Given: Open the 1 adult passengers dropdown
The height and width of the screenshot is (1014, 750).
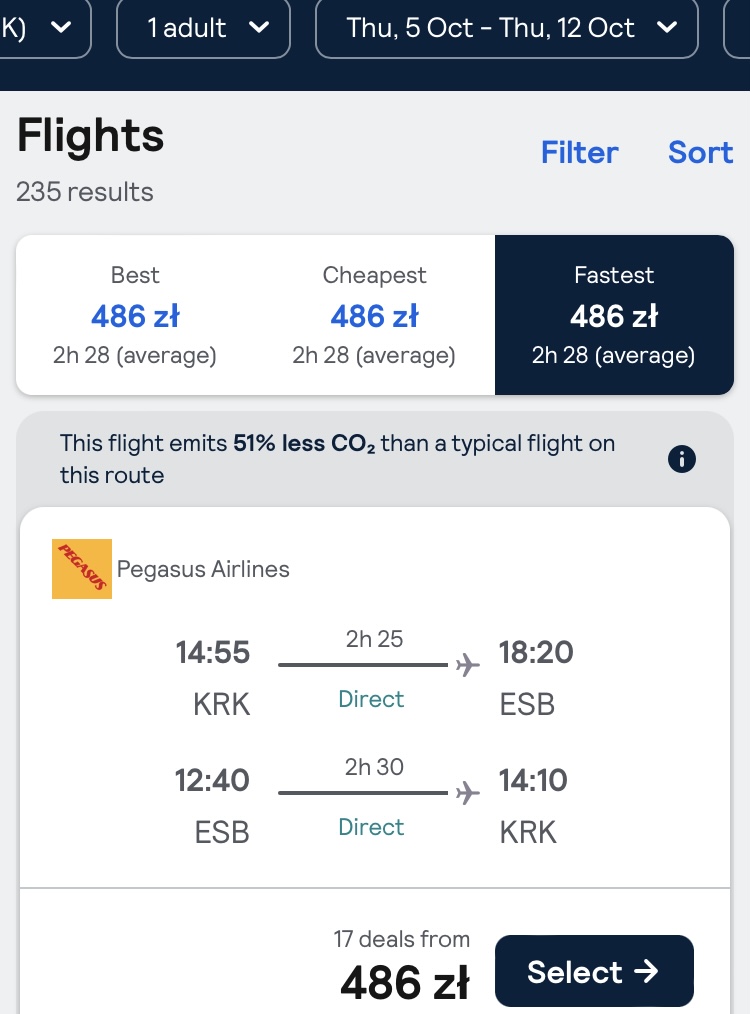Looking at the screenshot, I should [x=204, y=28].
